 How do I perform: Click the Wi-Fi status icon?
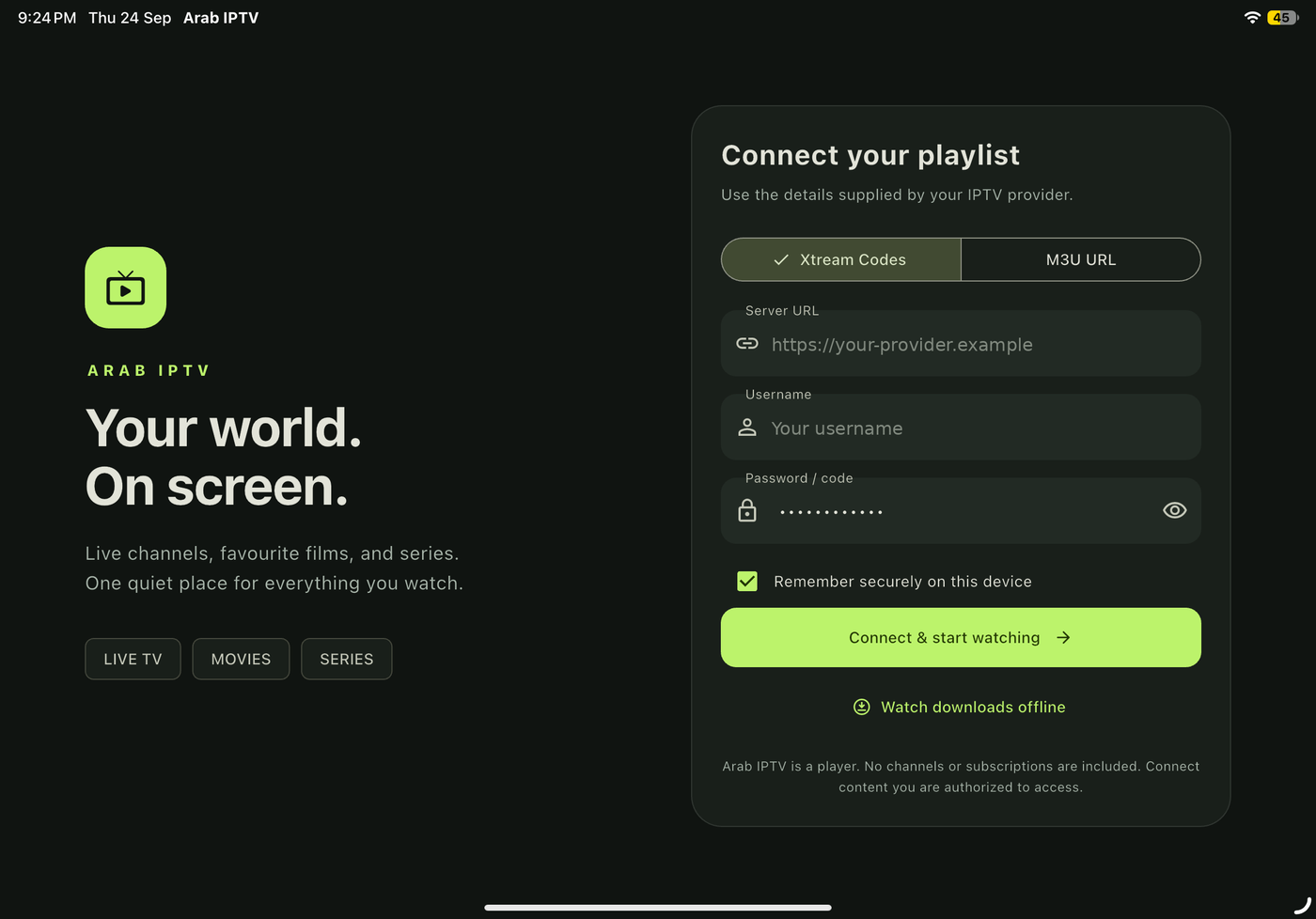click(x=1252, y=17)
